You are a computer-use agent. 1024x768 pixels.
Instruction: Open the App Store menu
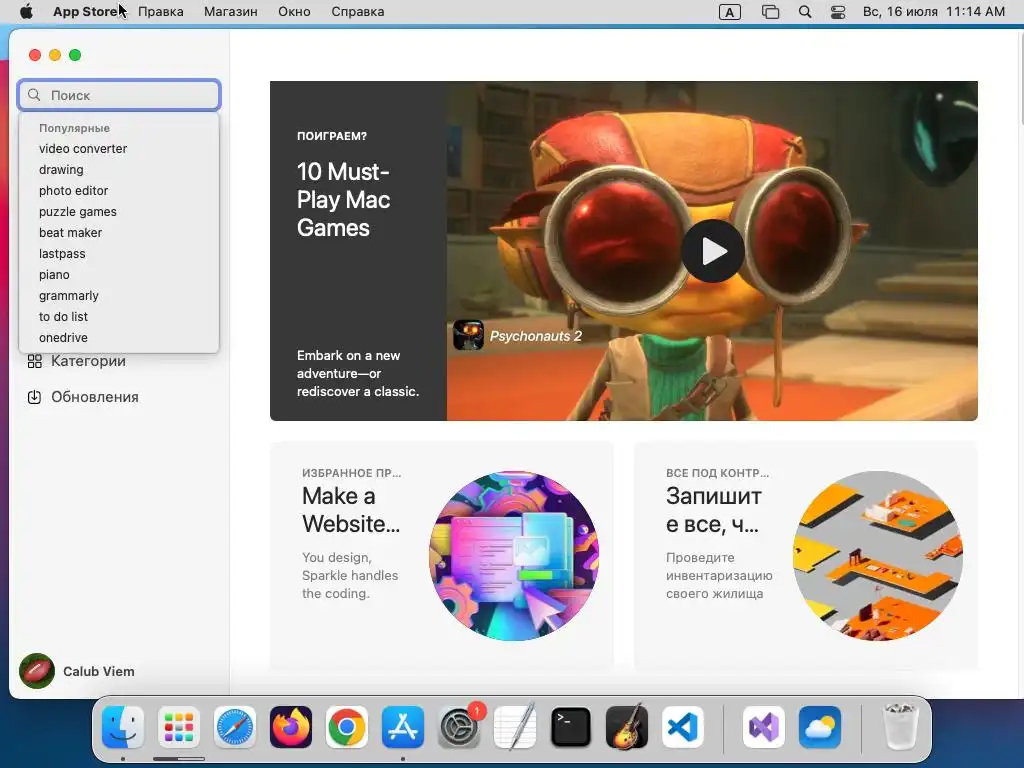tap(86, 12)
